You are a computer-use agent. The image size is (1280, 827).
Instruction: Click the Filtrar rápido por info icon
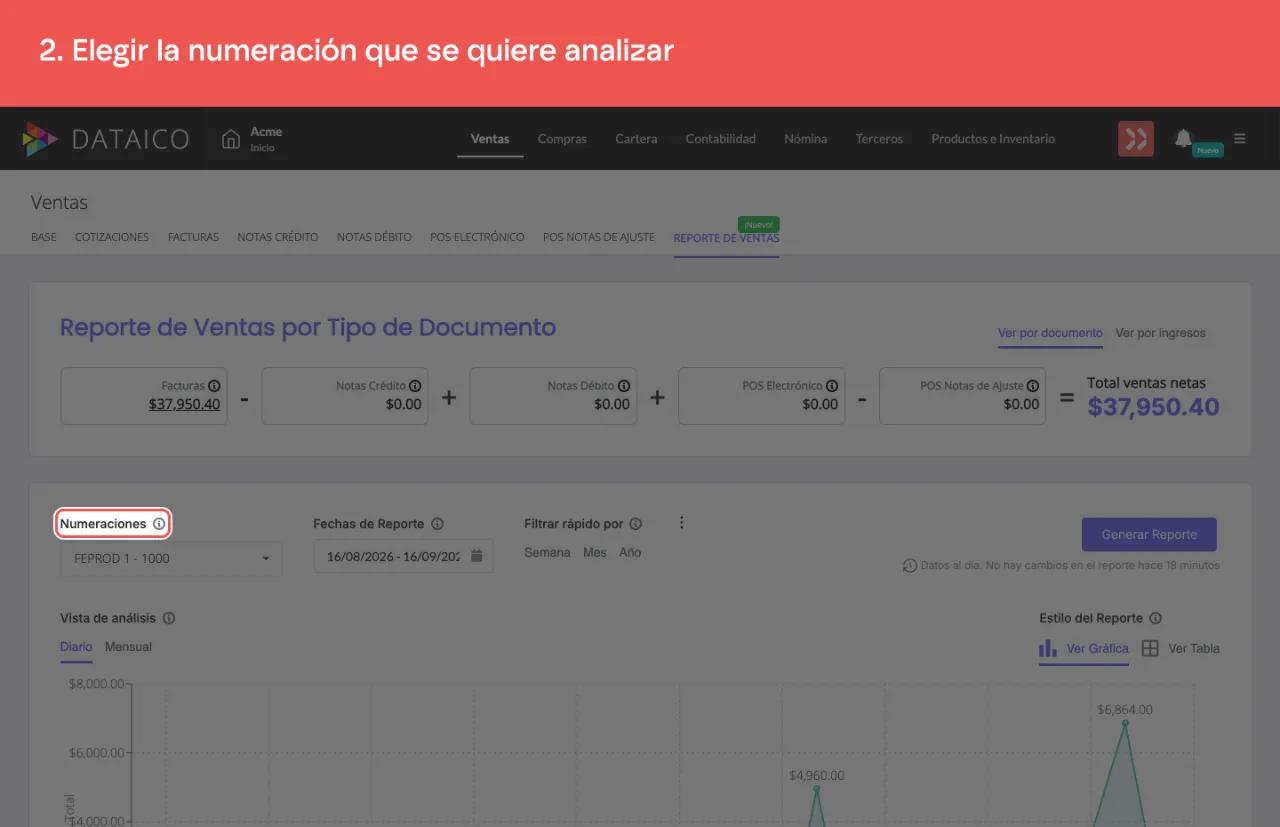636,524
